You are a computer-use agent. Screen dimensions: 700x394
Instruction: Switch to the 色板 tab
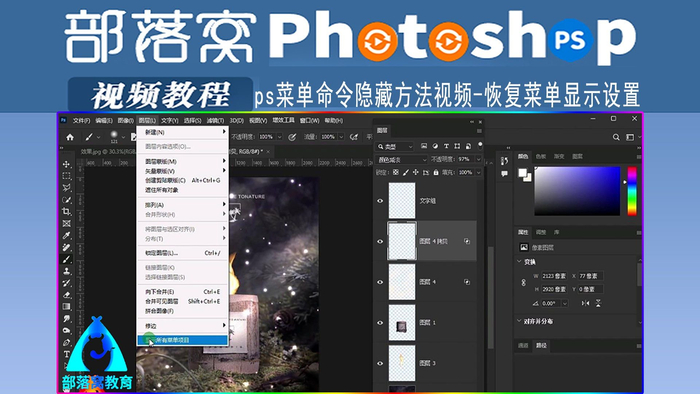pyautogui.click(x=541, y=157)
